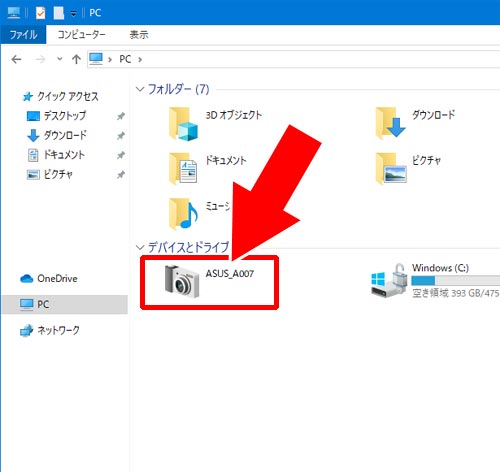500x472 pixels.
Task: Expand the chevron after PC in address bar
Action: (x=140, y=59)
